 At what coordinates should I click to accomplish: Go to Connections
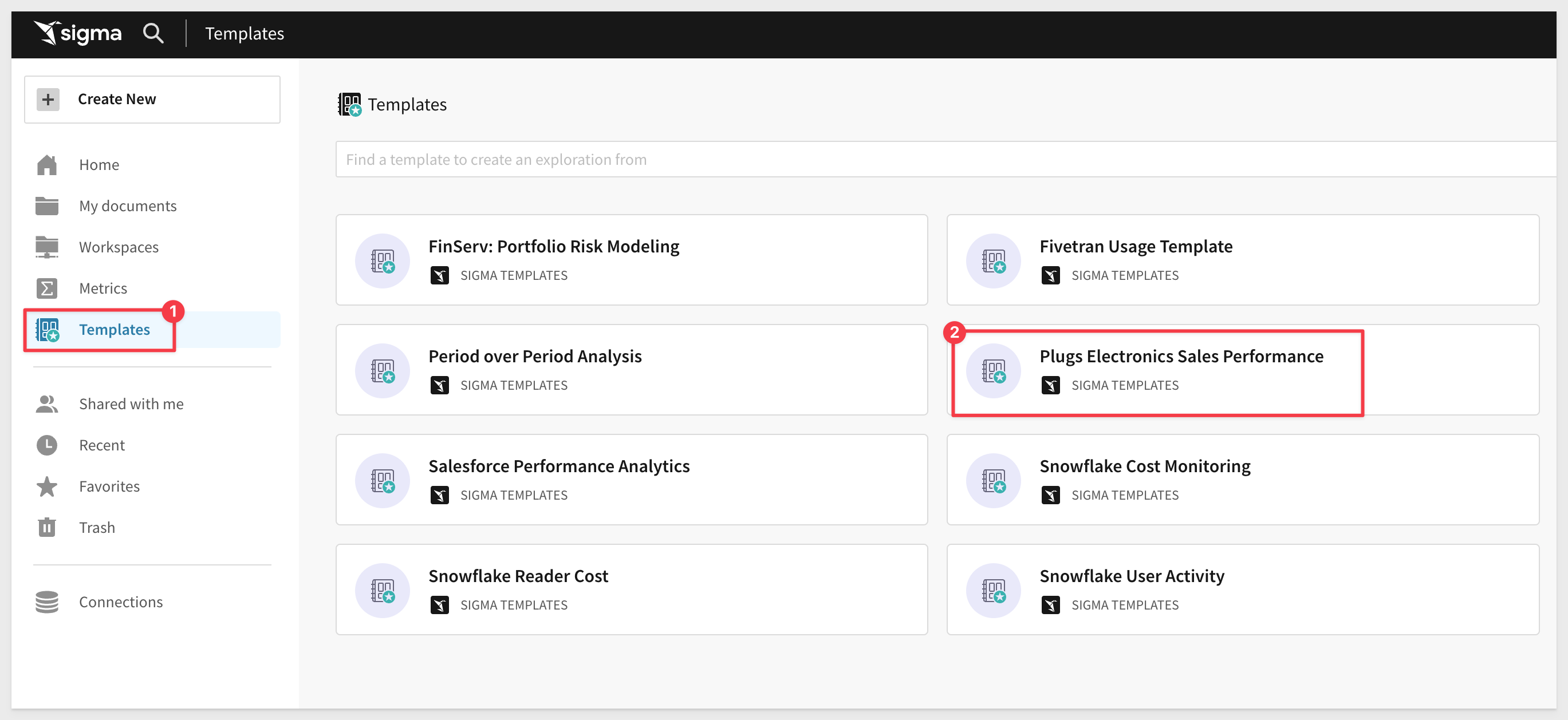(x=121, y=602)
